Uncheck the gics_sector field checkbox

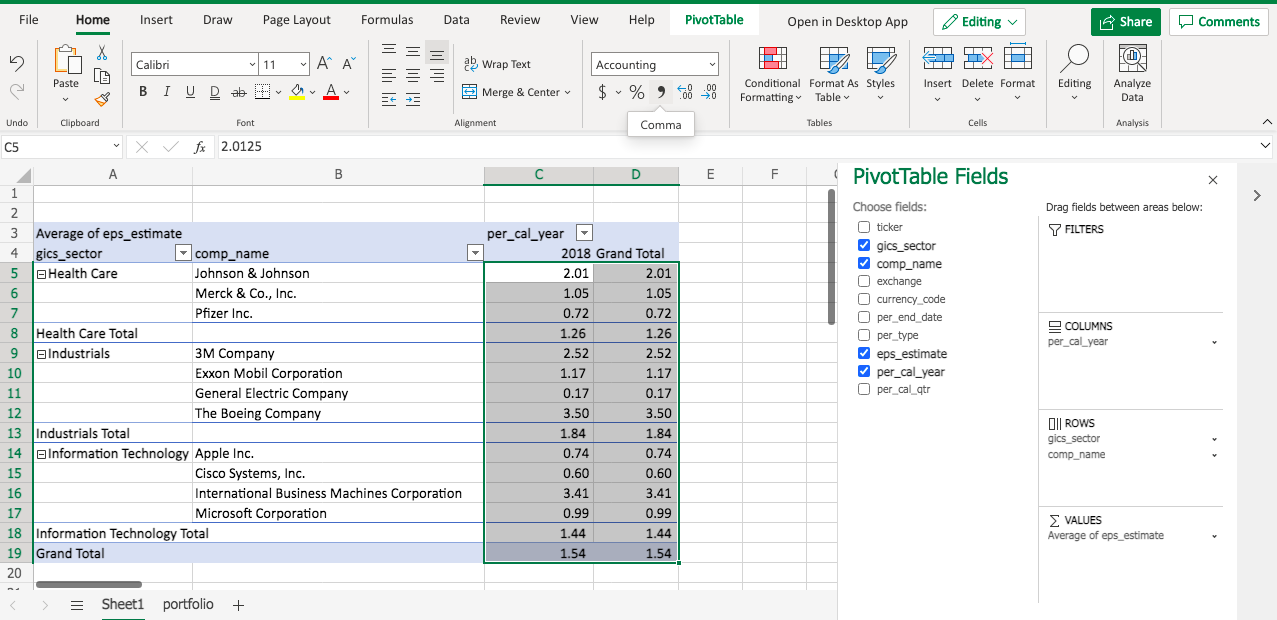point(864,246)
